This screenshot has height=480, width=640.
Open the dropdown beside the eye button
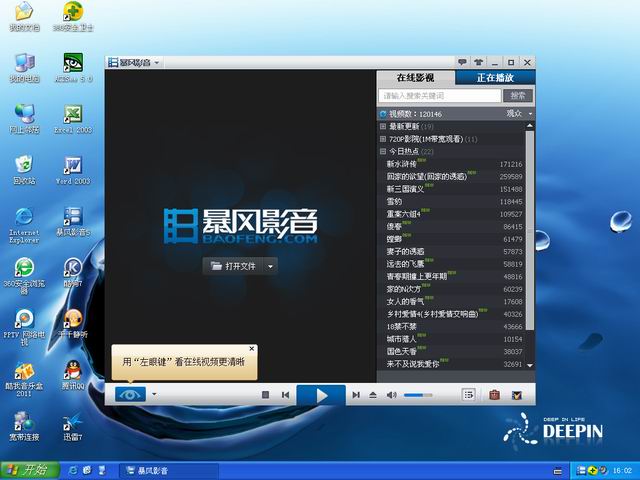coord(154,394)
